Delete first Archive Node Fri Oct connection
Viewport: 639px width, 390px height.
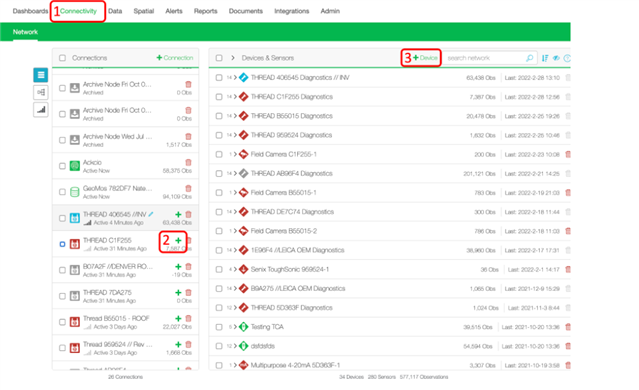(188, 84)
